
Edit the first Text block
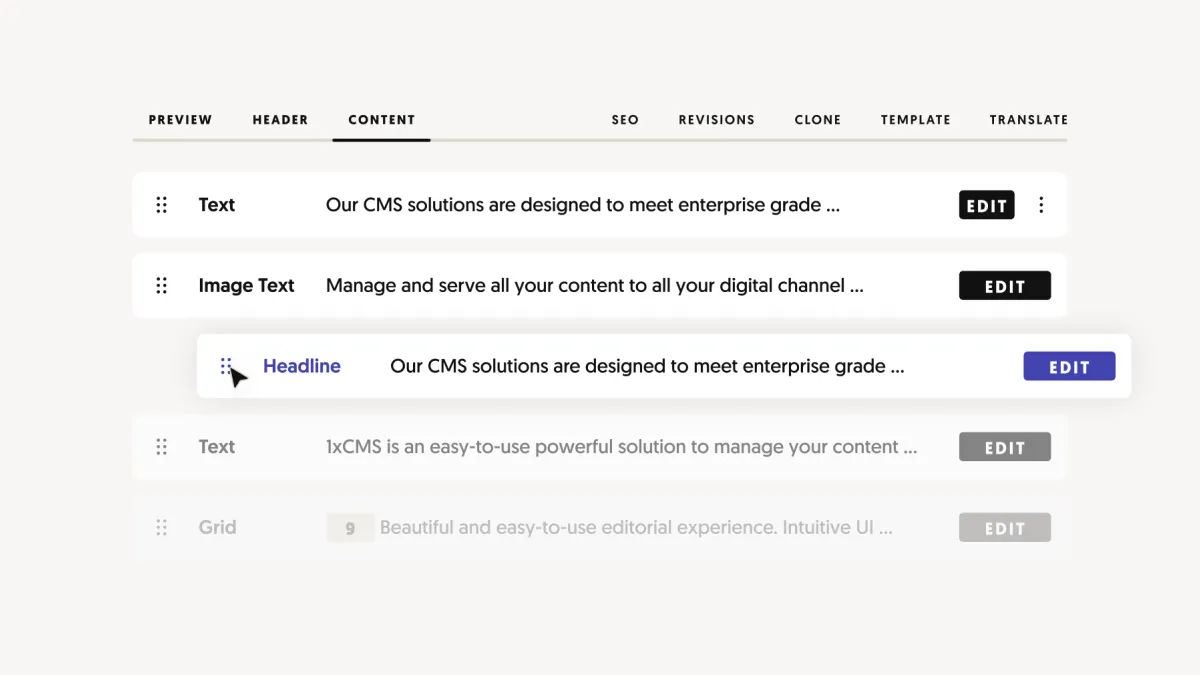(x=987, y=205)
